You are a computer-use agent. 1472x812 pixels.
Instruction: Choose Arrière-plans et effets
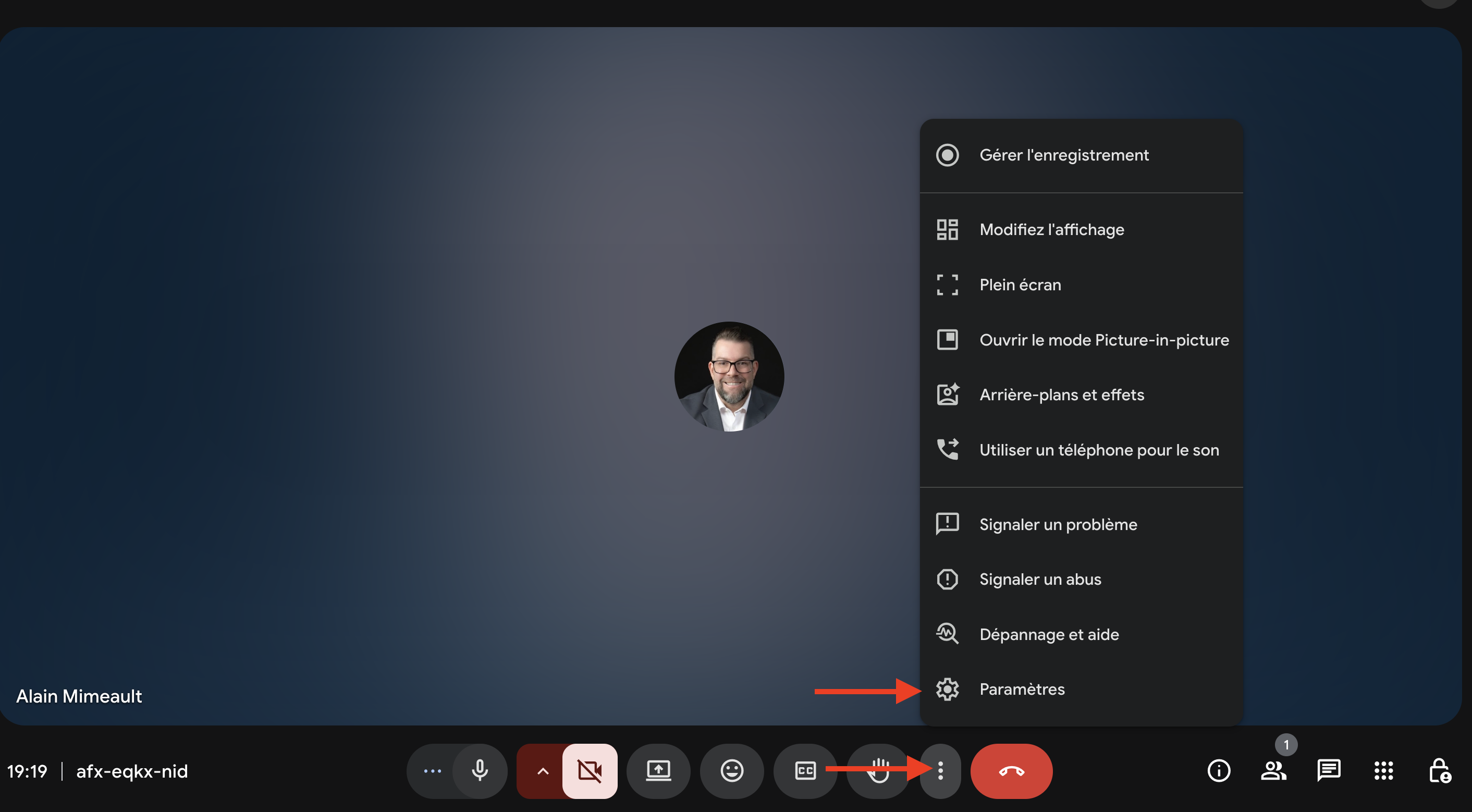click(1061, 395)
